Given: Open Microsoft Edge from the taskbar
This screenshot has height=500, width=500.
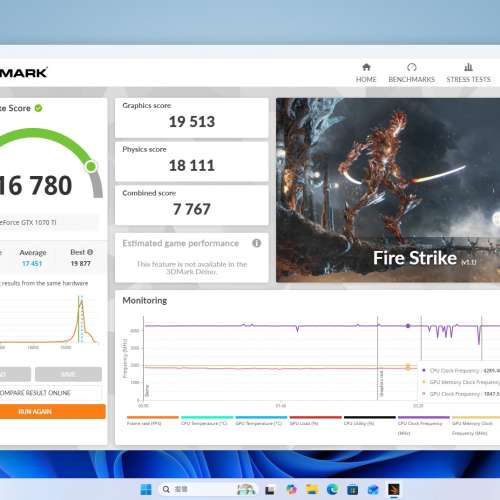Looking at the screenshot, I should 332,489.
